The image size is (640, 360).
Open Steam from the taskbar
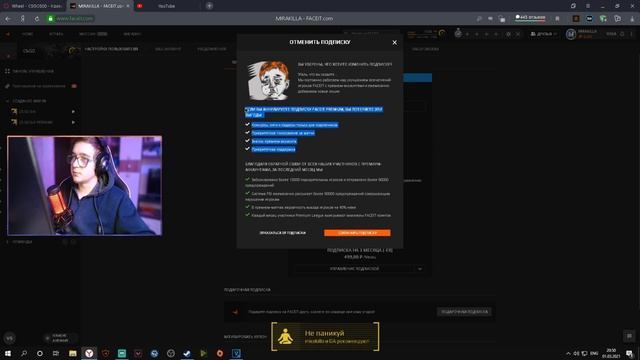pyautogui.click(x=187, y=353)
